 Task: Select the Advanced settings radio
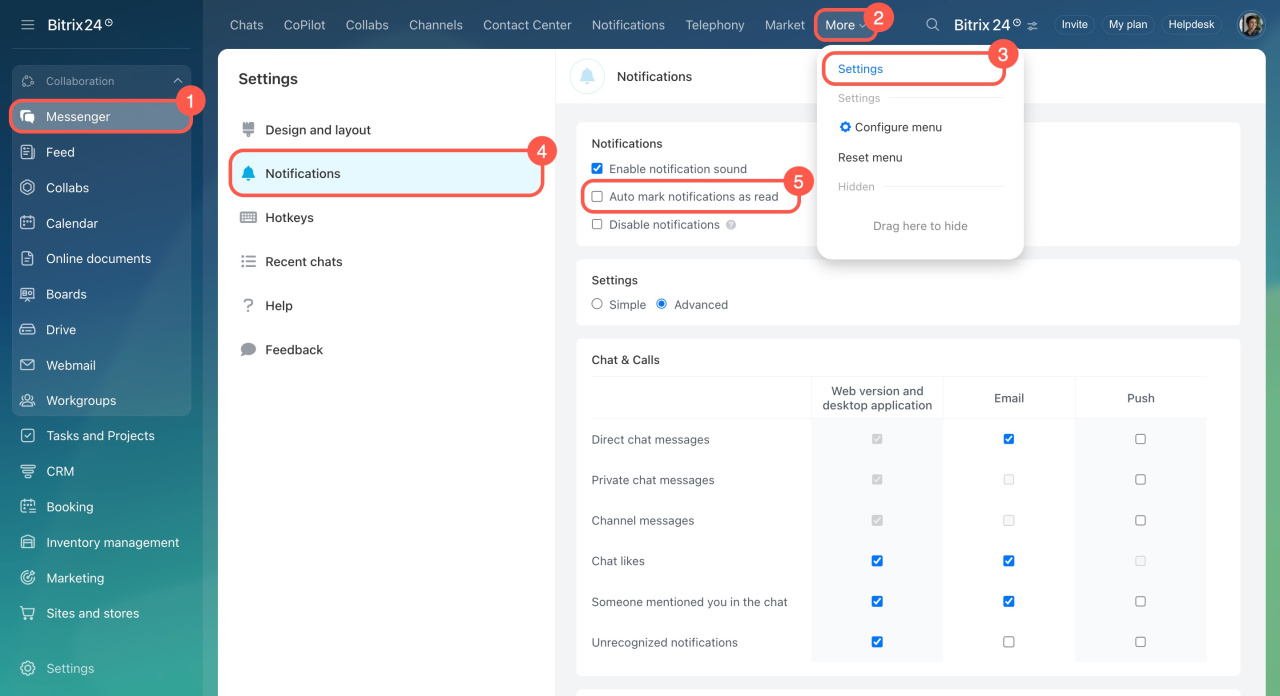(662, 305)
